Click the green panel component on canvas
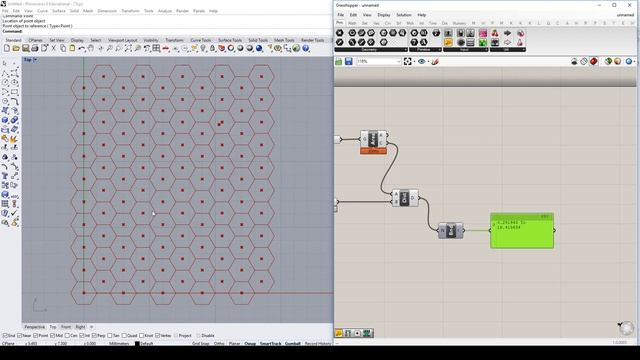This screenshot has height=360, width=640. tap(522, 231)
